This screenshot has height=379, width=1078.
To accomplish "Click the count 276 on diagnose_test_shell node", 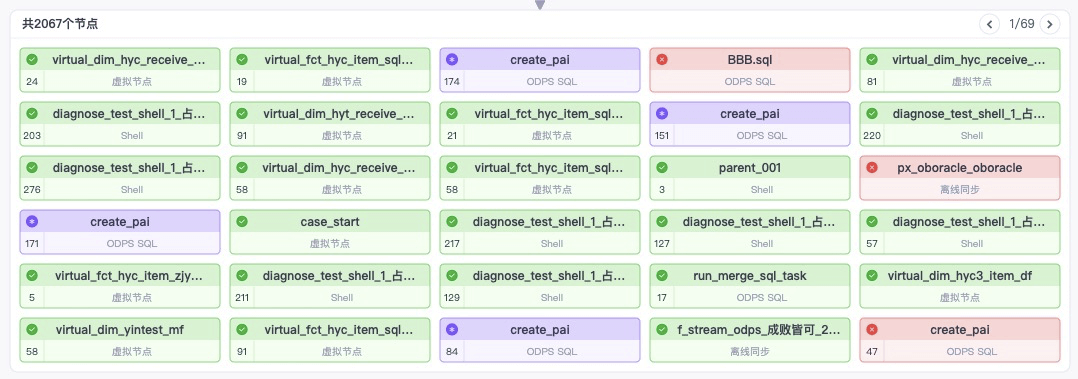I will [32, 189].
